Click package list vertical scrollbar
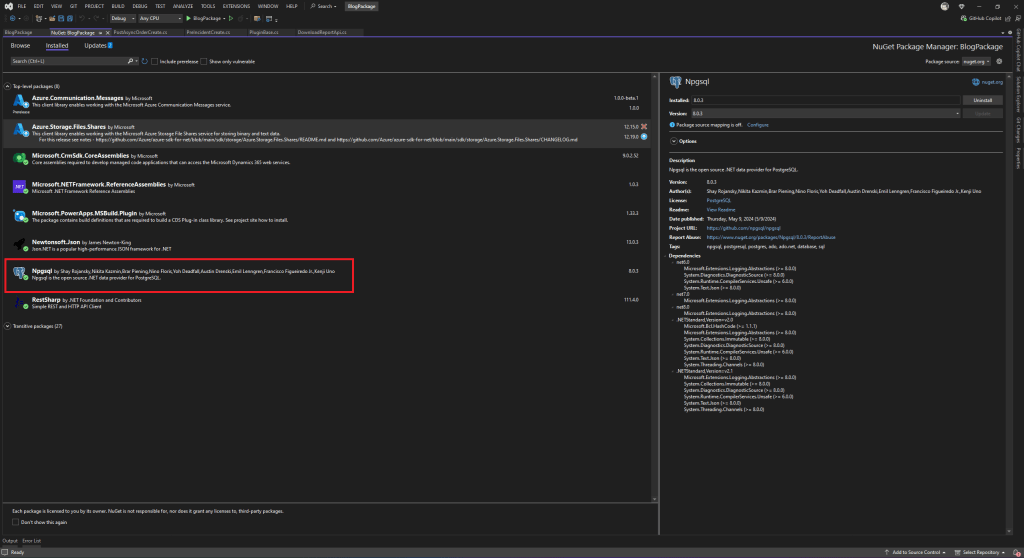The image size is (1024, 558). (654, 287)
